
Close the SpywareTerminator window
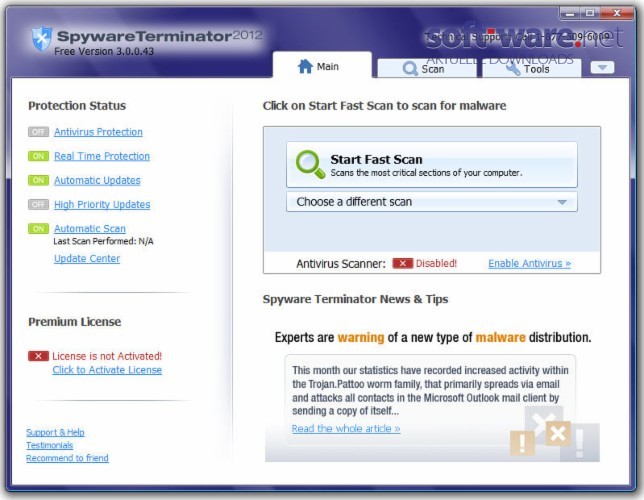(617, 14)
